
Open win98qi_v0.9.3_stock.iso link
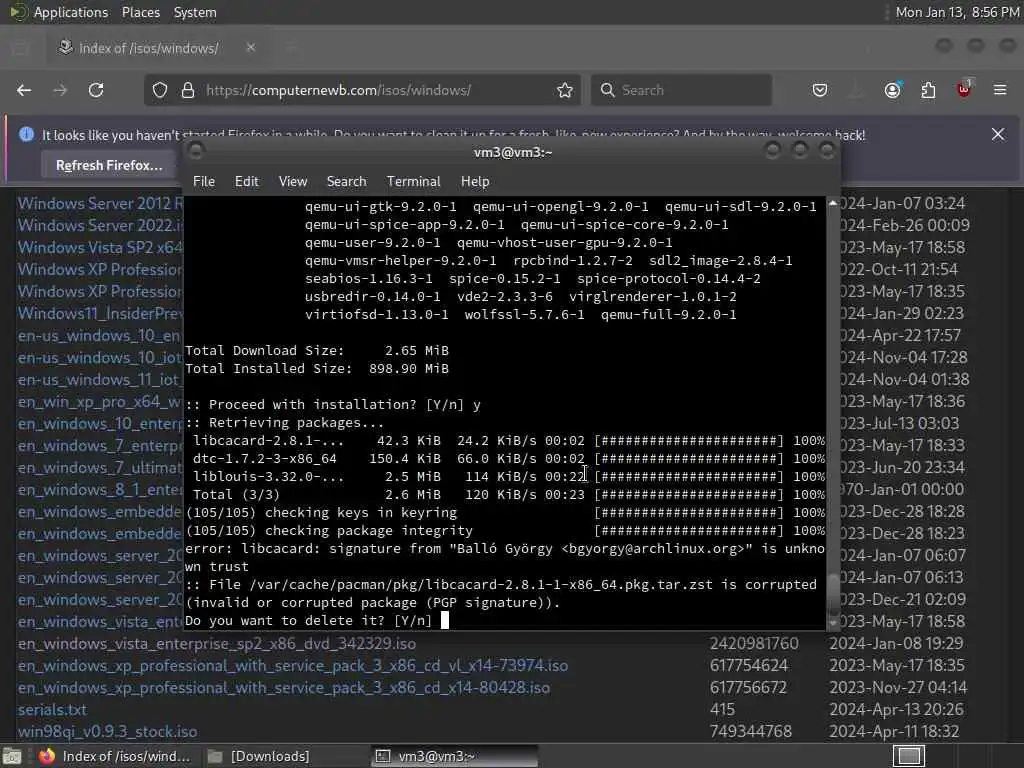pyautogui.click(x=107, y=731)
